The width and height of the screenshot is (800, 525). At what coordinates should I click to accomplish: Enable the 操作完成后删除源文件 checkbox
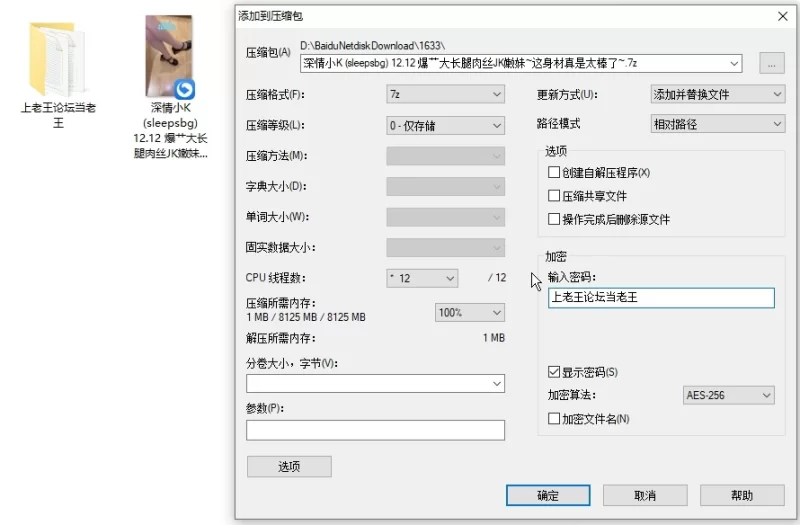coord(554,219)
